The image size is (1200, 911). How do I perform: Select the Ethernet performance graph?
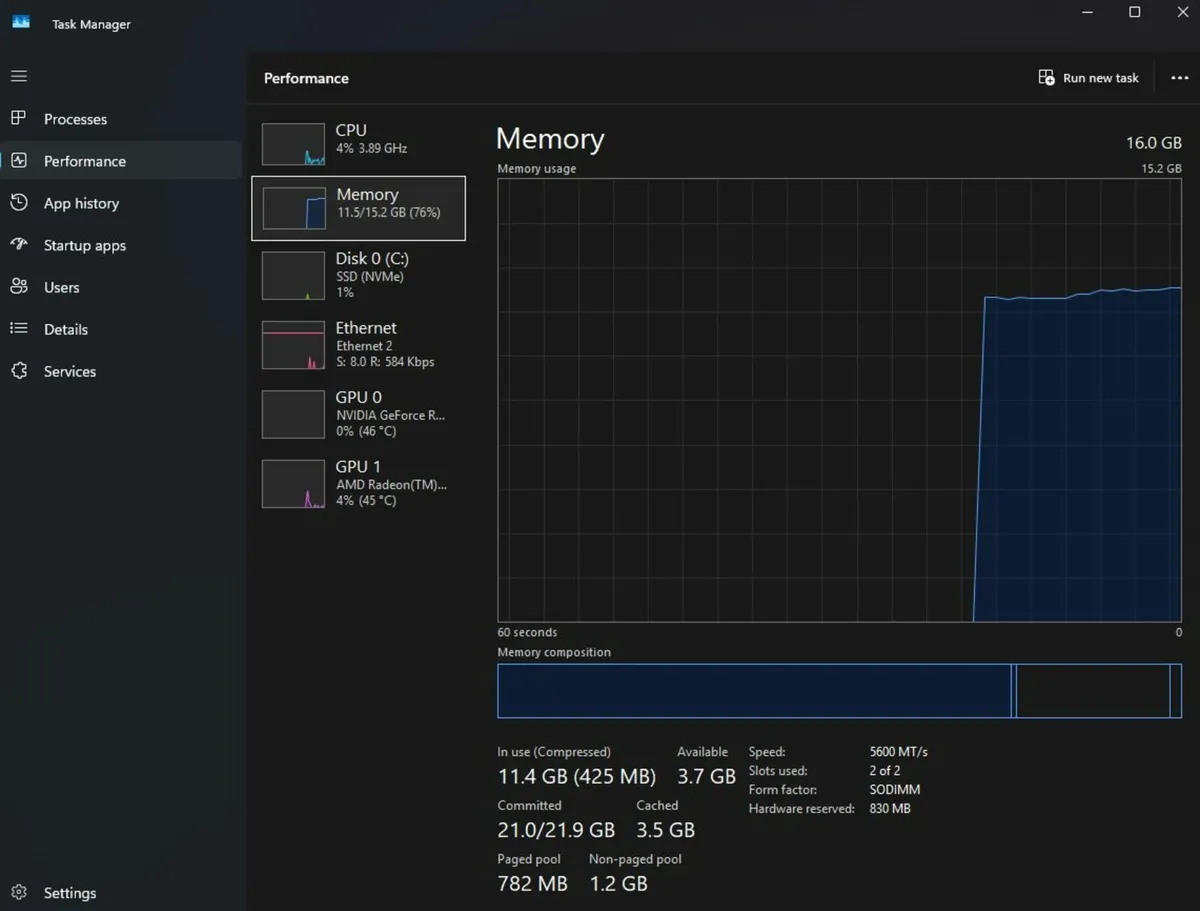[360, 344]
